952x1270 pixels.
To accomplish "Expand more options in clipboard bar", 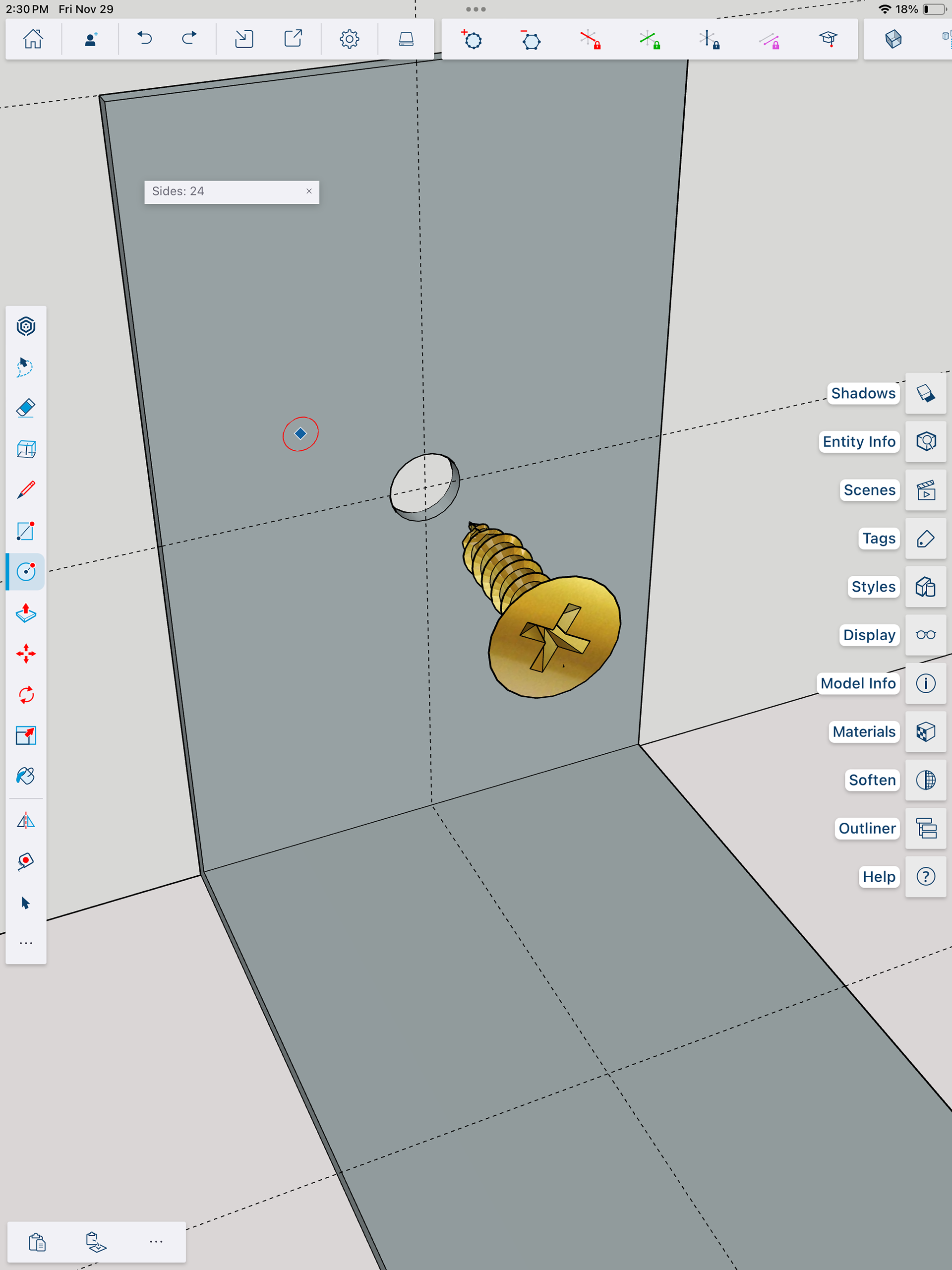I will click(156, 1241).
